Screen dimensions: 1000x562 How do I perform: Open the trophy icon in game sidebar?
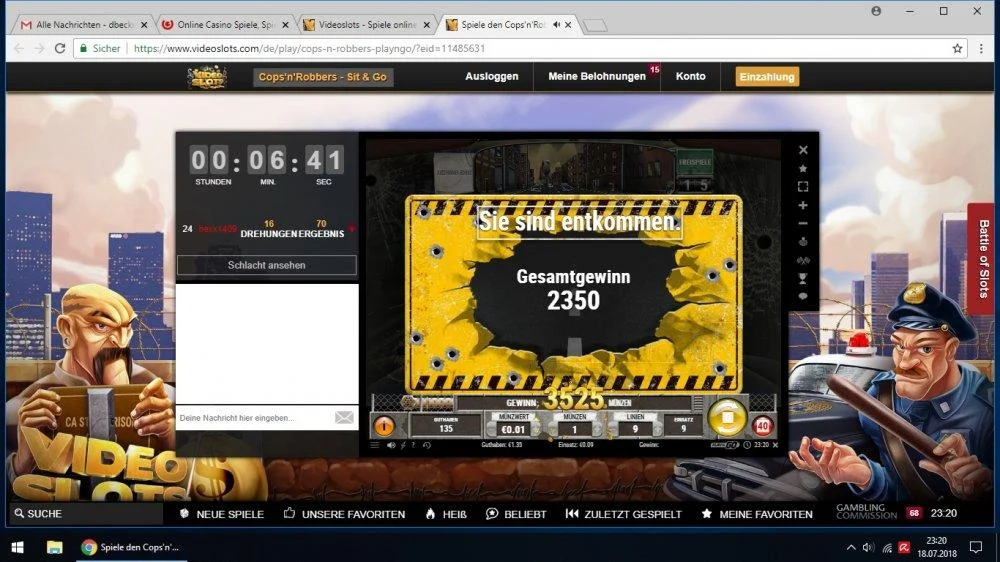pyautogui.click(x=803, y=279)
